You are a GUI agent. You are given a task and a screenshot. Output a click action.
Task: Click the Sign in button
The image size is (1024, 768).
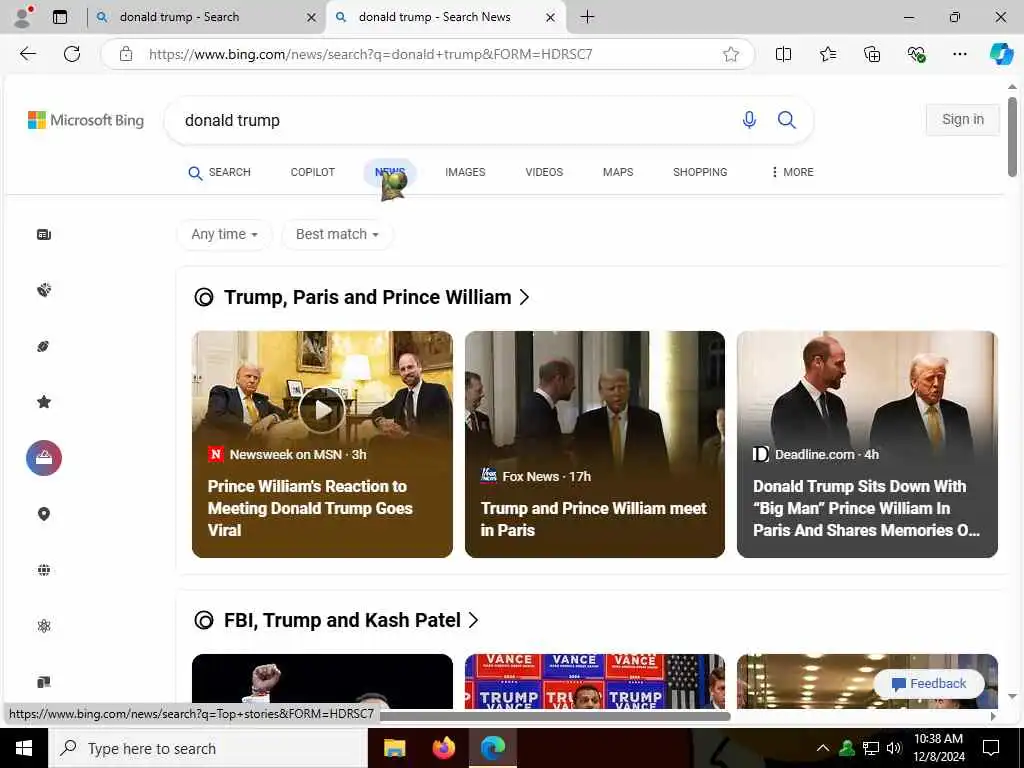click(x=963, y=120)
